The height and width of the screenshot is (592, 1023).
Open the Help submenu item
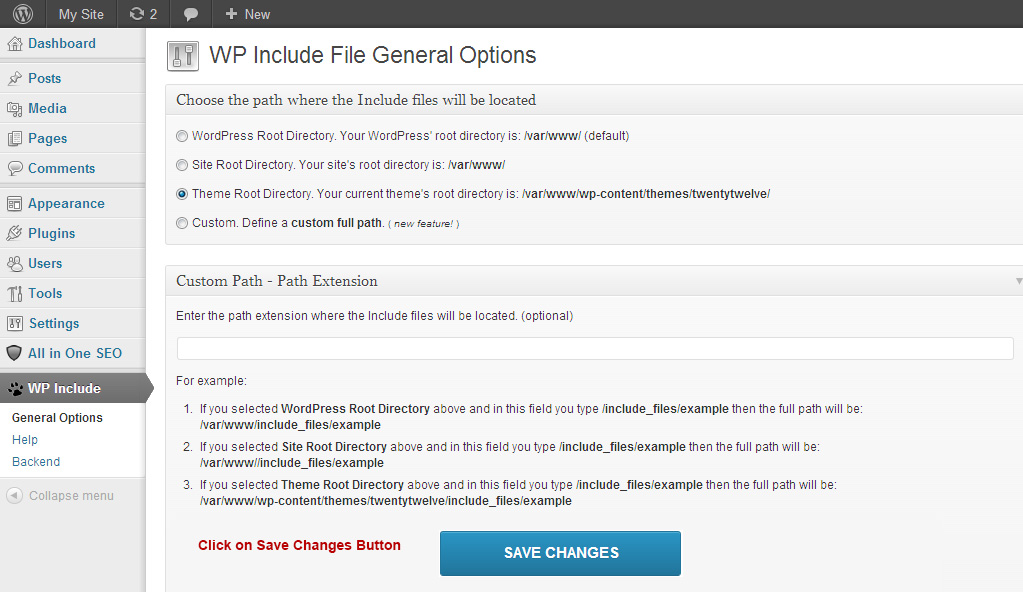pyautogui.click(x=25, y=440)
